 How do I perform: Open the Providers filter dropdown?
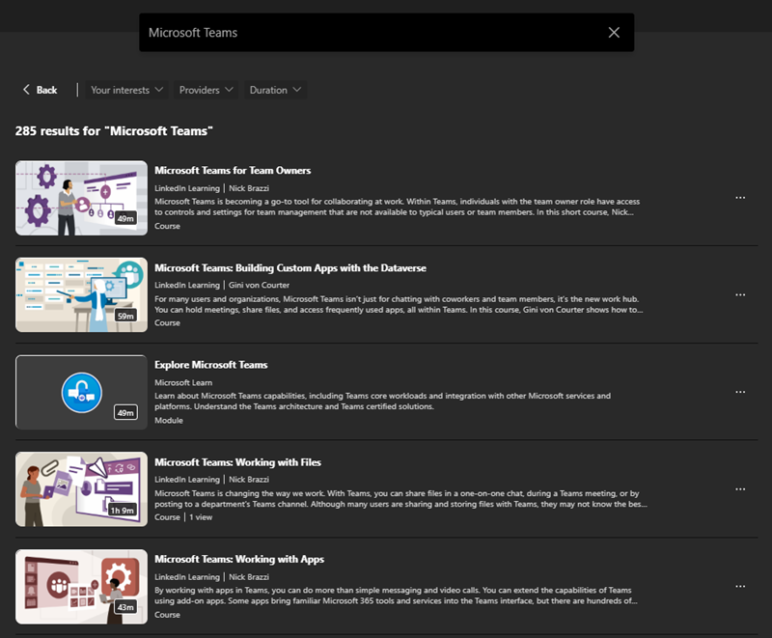pos(206,90)
